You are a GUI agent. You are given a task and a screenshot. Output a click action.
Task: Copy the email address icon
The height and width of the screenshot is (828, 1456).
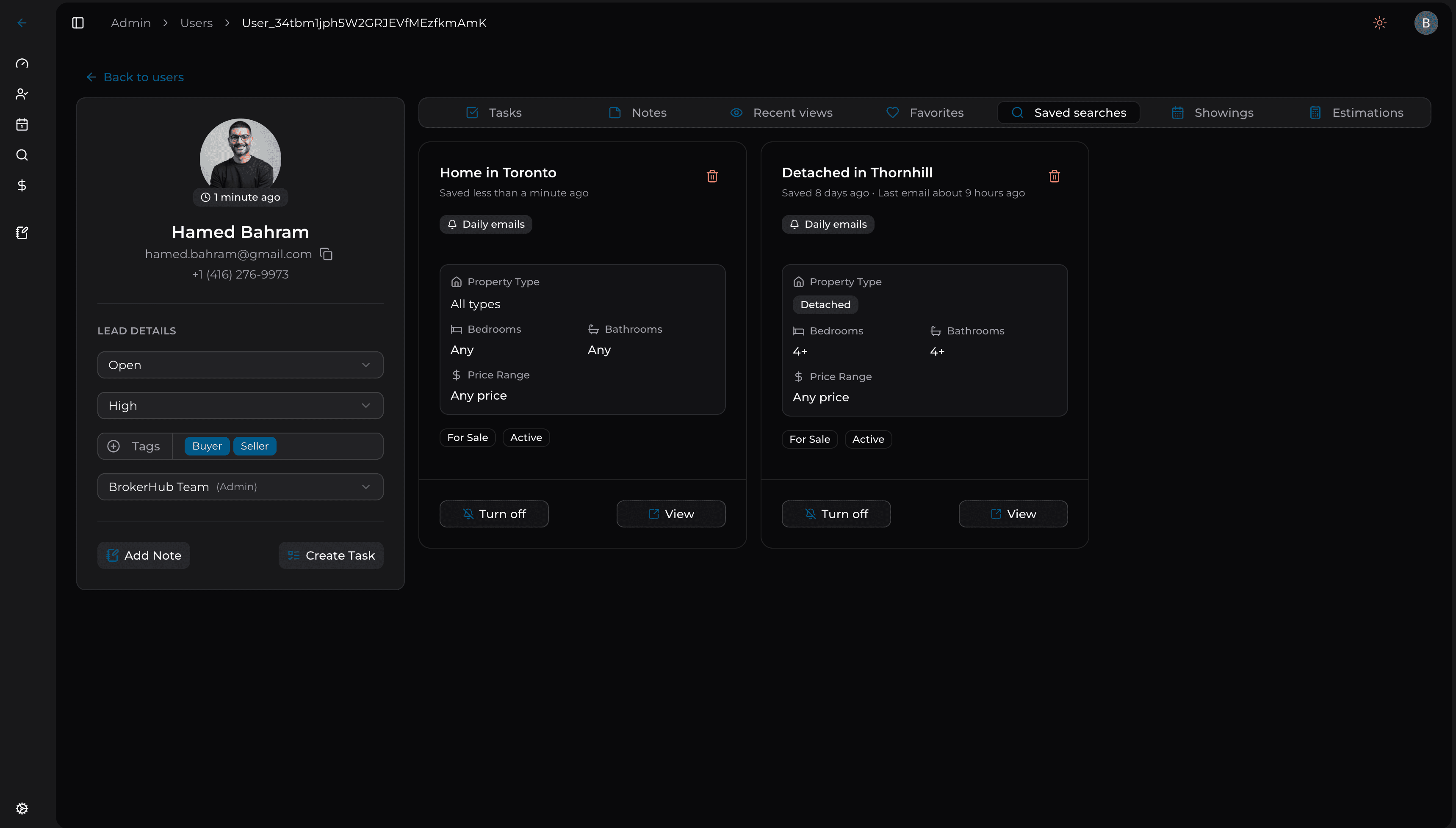point(326,254)
